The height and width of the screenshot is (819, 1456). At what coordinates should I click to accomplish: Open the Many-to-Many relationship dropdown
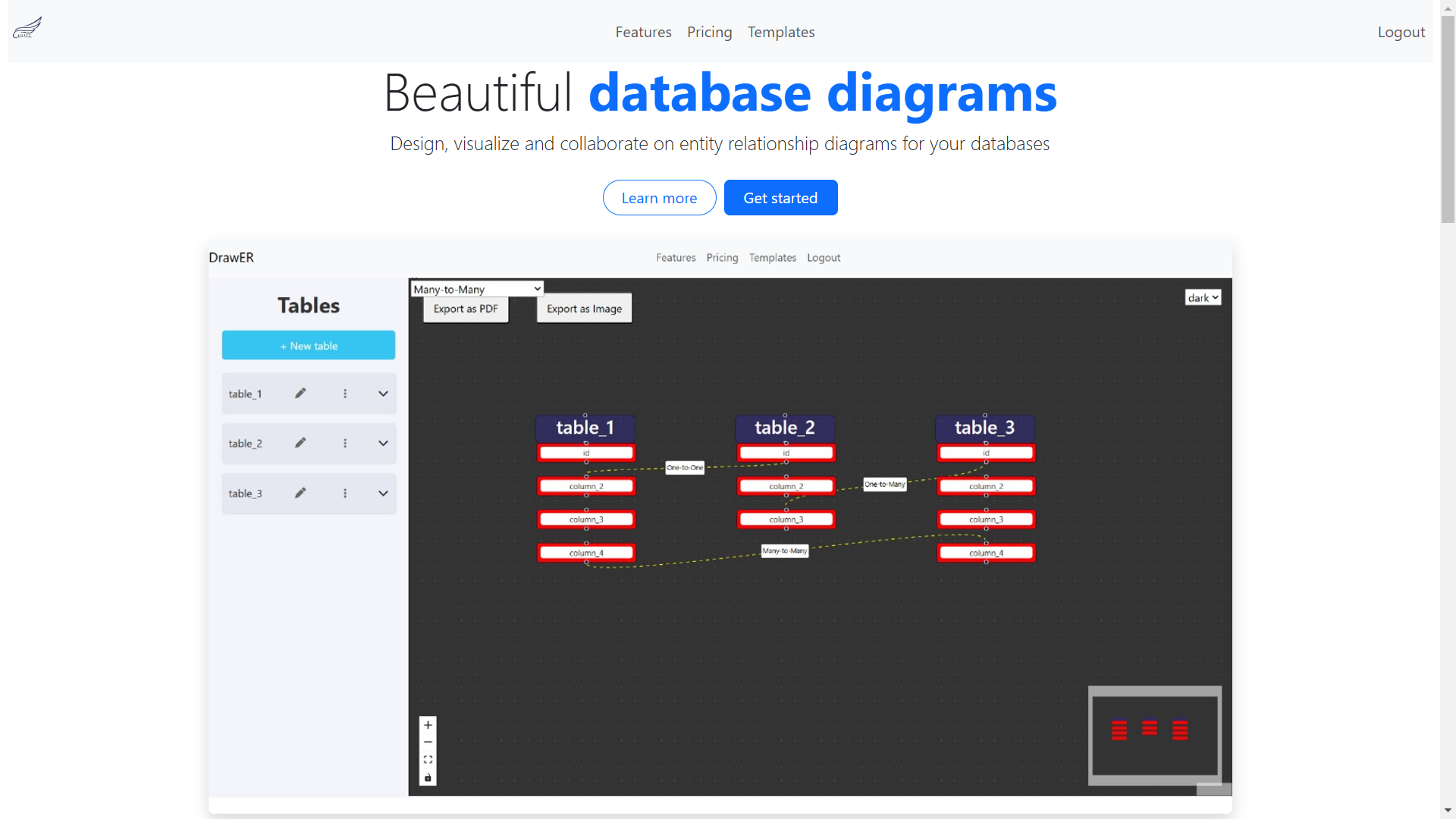tap(476, 289)
